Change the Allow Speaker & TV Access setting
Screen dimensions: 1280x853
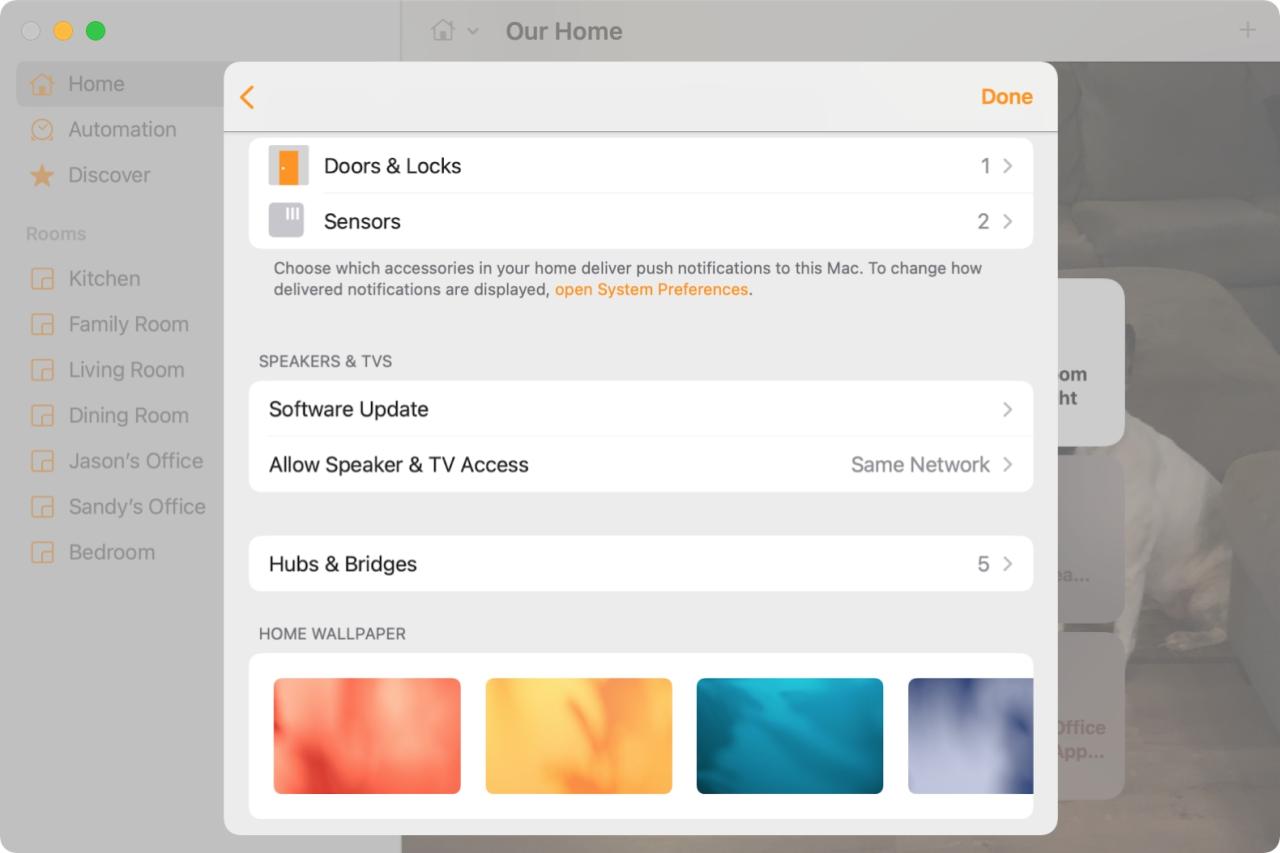click(x=641, y=464)
